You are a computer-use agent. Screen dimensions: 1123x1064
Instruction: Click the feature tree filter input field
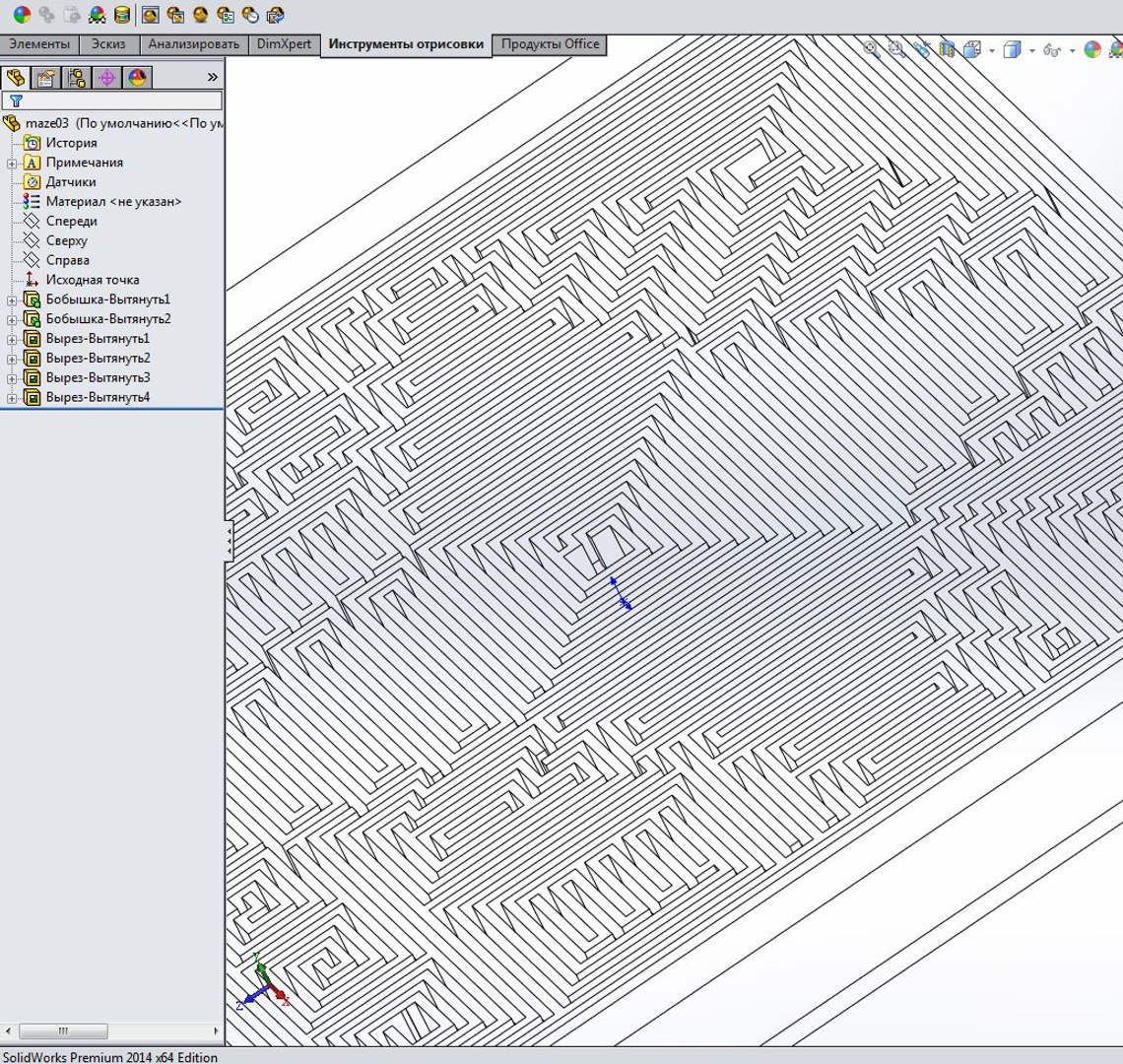(x=112, y=101)
